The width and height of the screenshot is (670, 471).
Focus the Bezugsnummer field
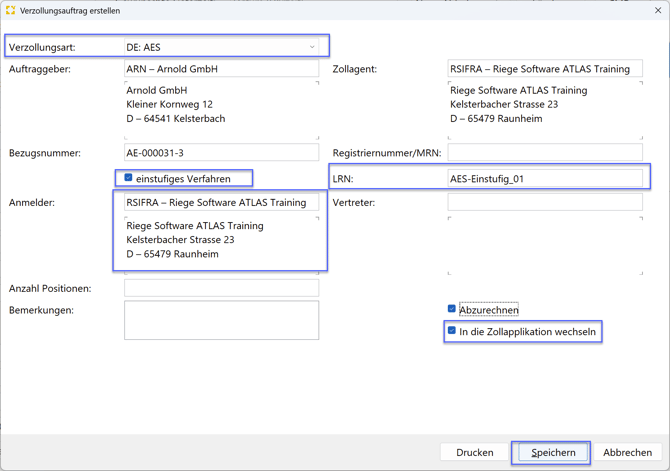pos(221,153)
